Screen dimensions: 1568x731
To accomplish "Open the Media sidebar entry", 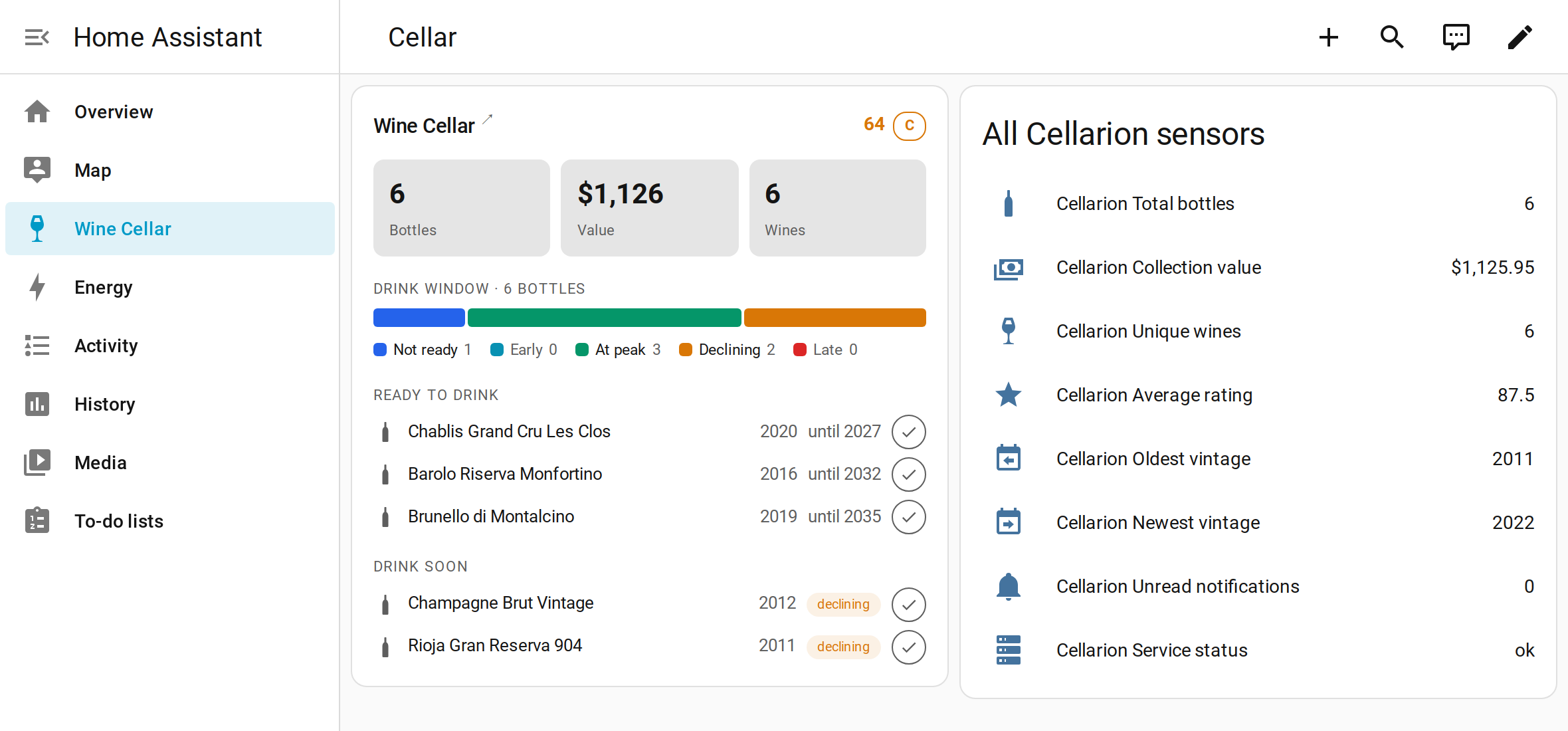I will click(x=170, y=463).
